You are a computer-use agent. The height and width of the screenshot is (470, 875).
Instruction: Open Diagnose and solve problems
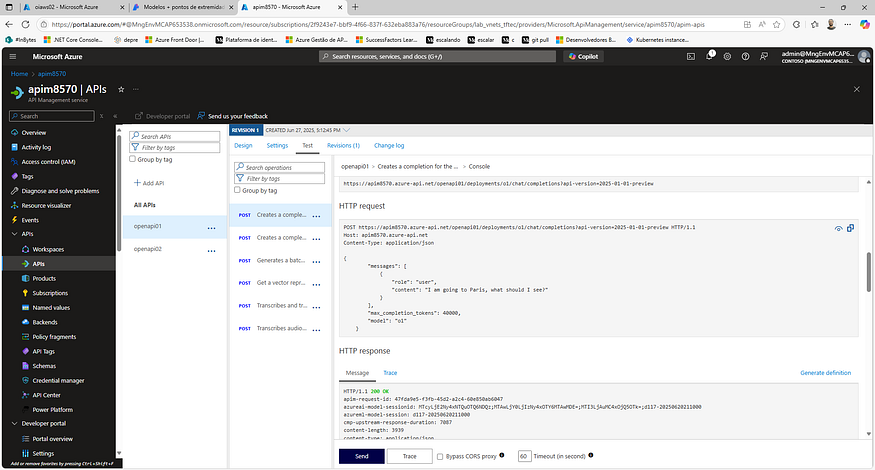pyautogui.click(x=60, y=191)
